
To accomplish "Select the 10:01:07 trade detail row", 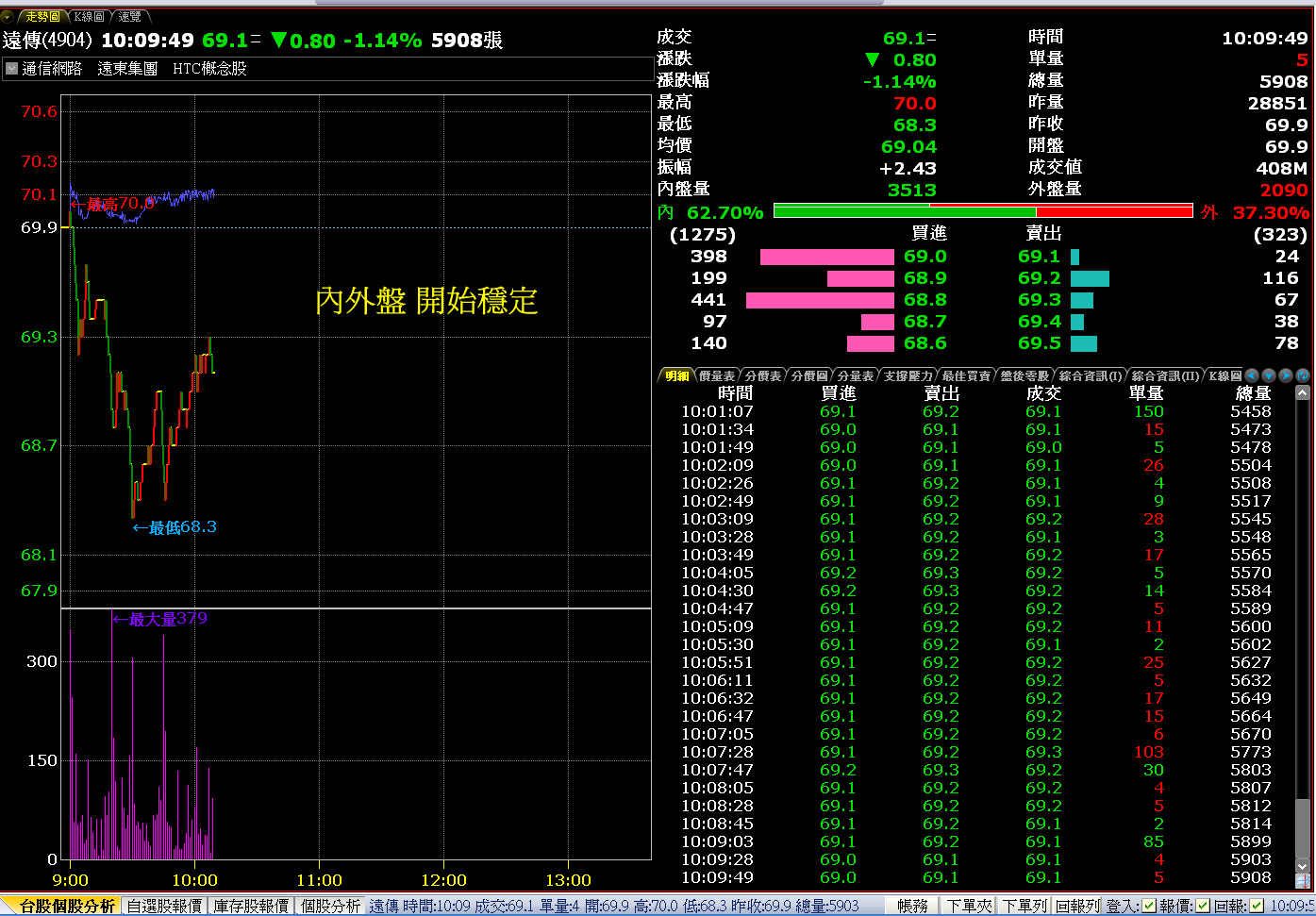I will point(976,411).
